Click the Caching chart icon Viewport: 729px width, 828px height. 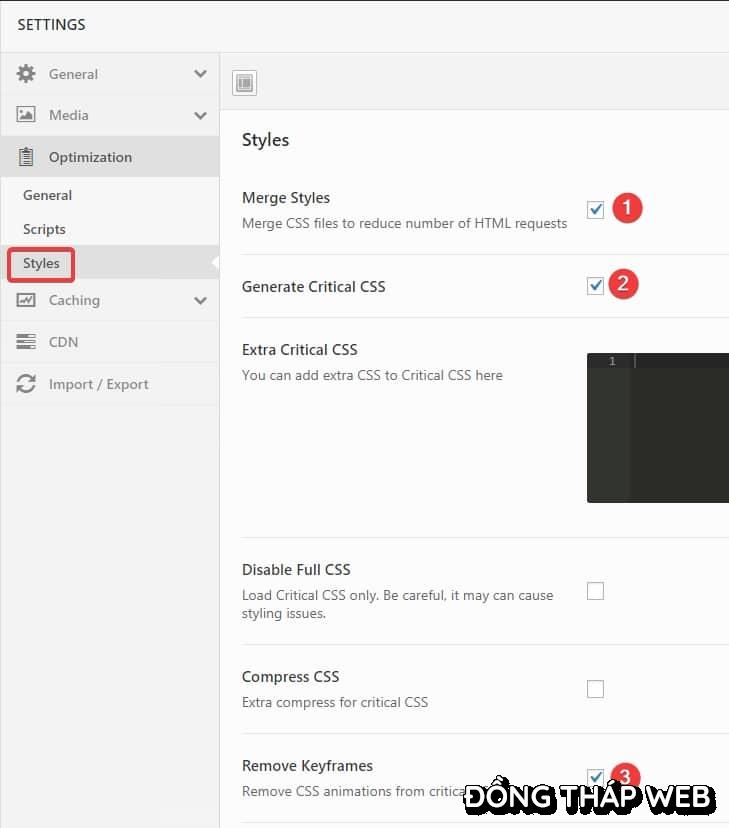tap(26, 300)
